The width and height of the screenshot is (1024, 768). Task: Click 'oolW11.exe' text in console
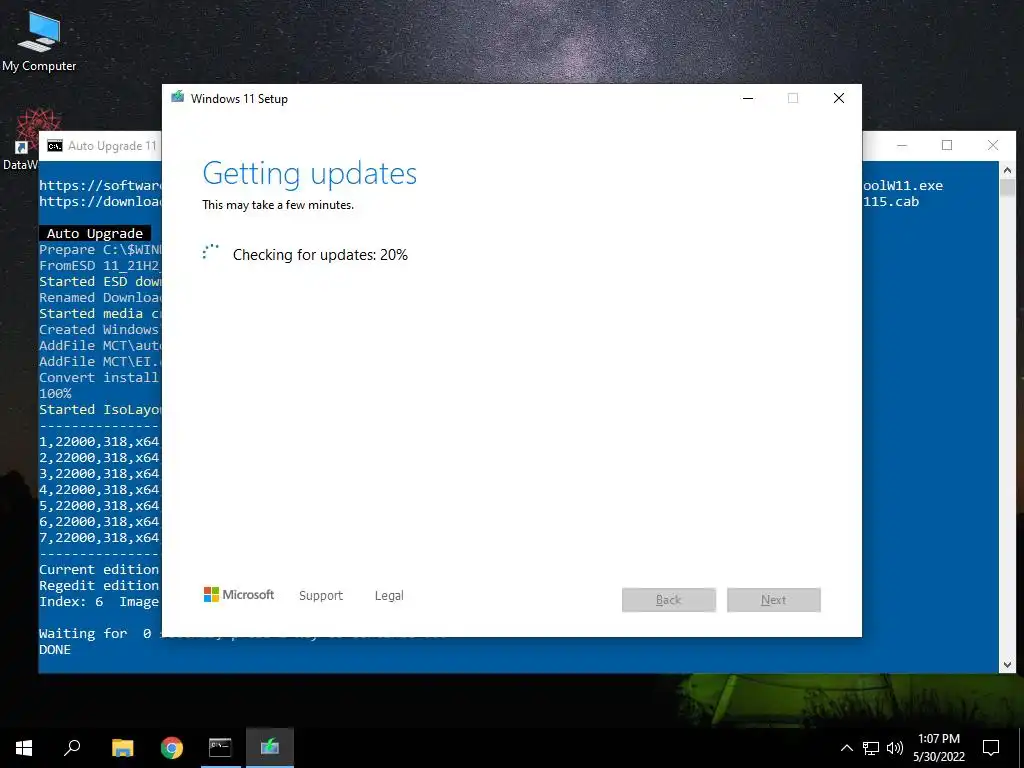point(903,185)
